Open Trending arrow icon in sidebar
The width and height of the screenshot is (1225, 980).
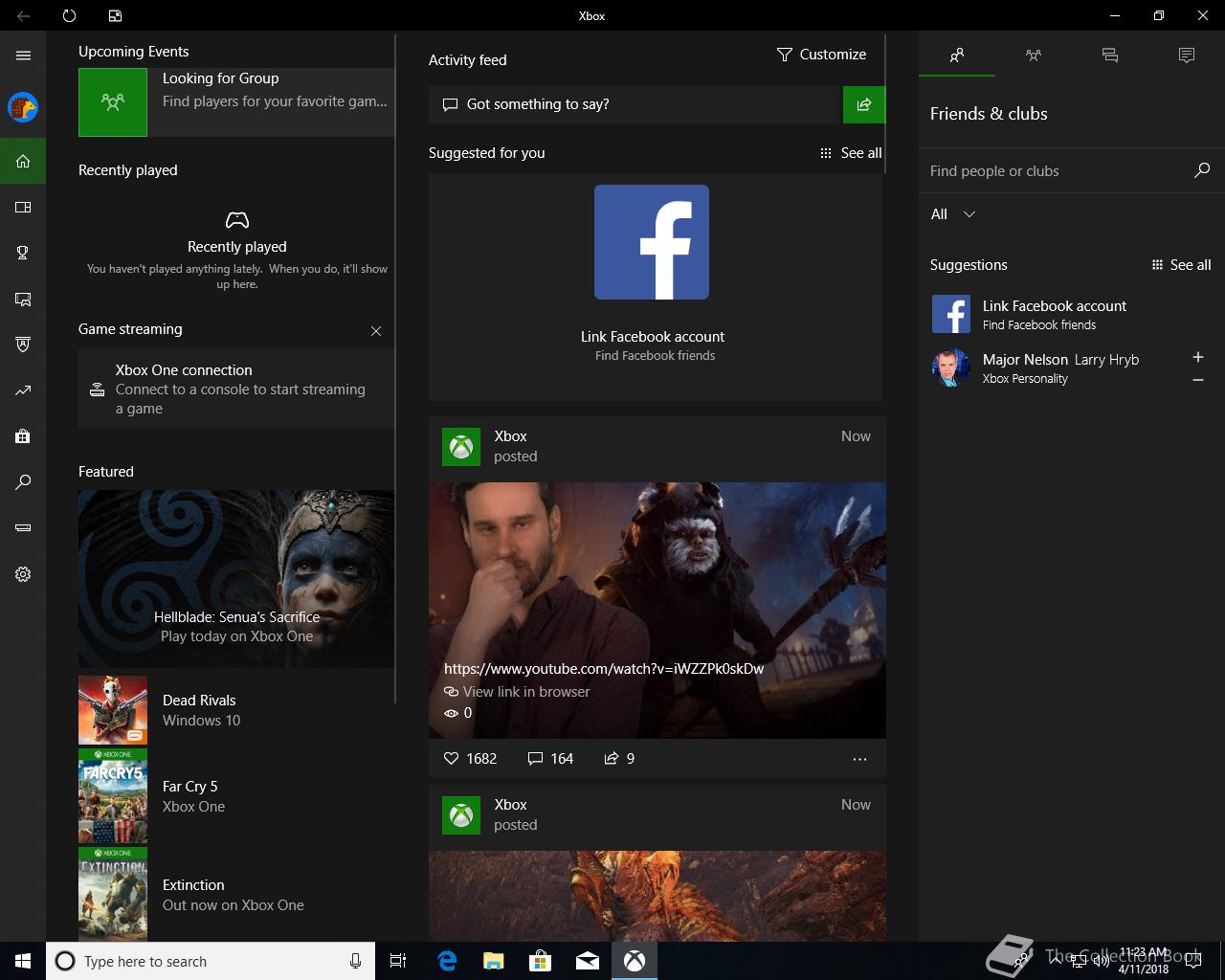point(23,390)
